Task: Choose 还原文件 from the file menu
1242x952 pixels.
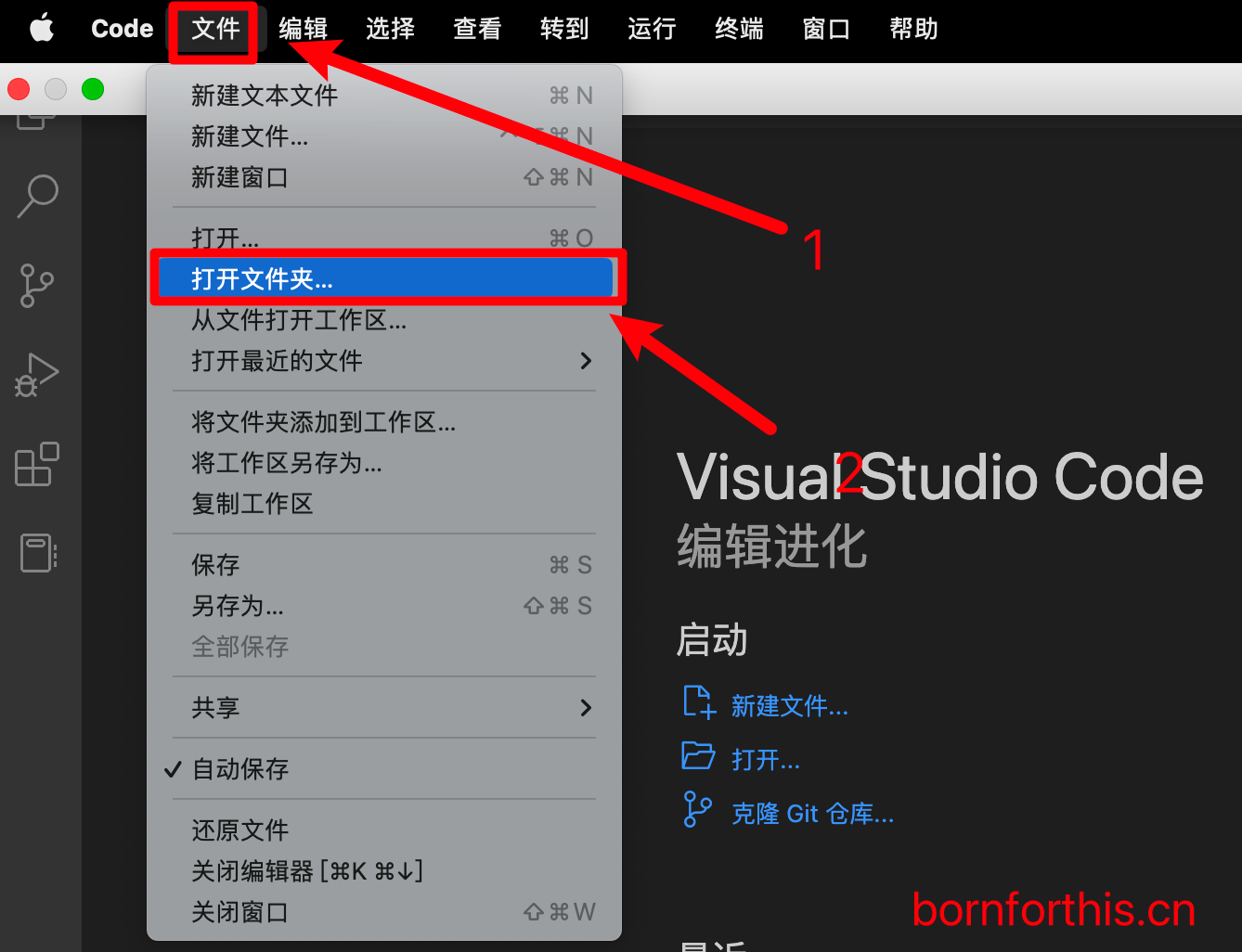Action: [x=384, y=830]
